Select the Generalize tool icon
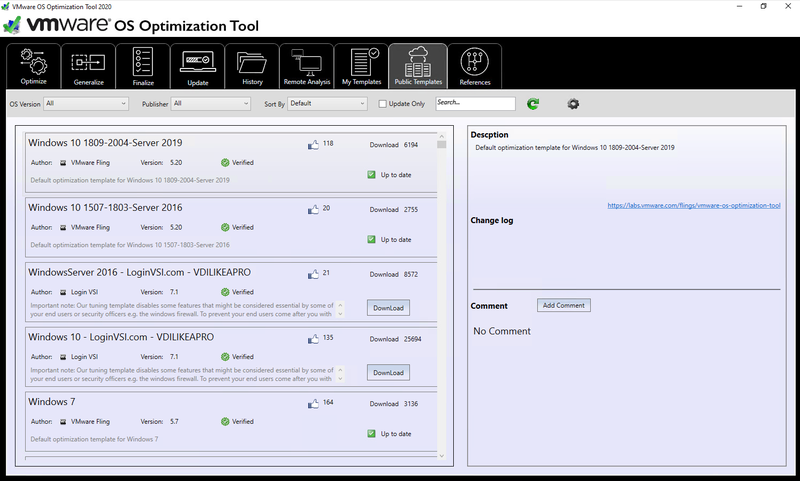The width and height of the screenshot is (800, 481). click(88, 62)
